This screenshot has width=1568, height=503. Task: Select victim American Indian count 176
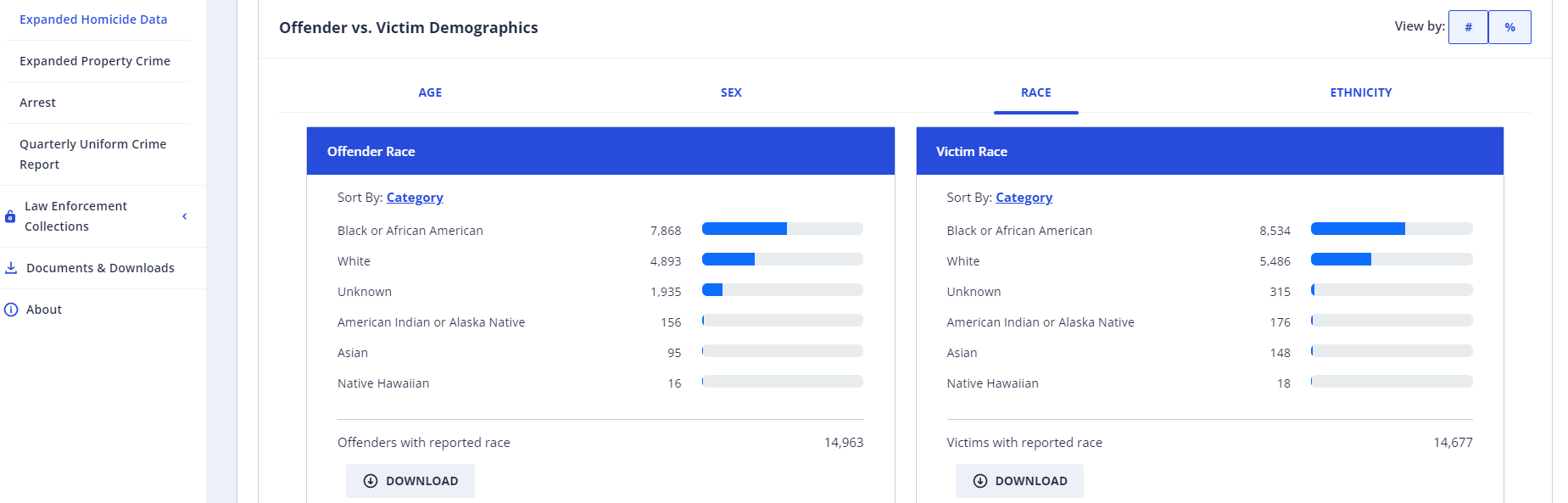pyautogui.click(x=1280, y=322)
